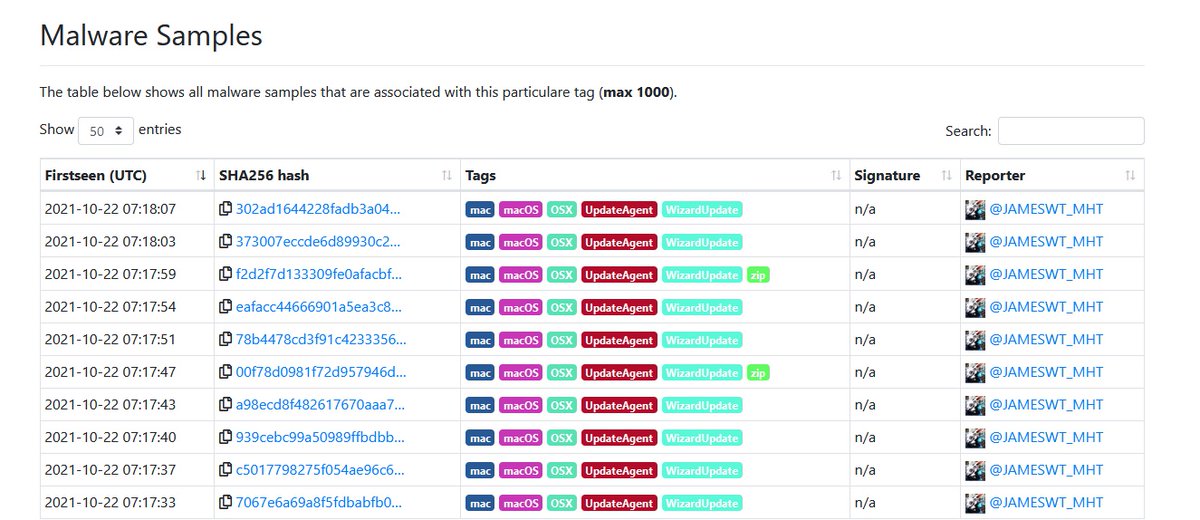This screenshot has height=520, width=1200.
Task: Click macOS tag in c5017798275f row
Action: (x=521, y=471)
